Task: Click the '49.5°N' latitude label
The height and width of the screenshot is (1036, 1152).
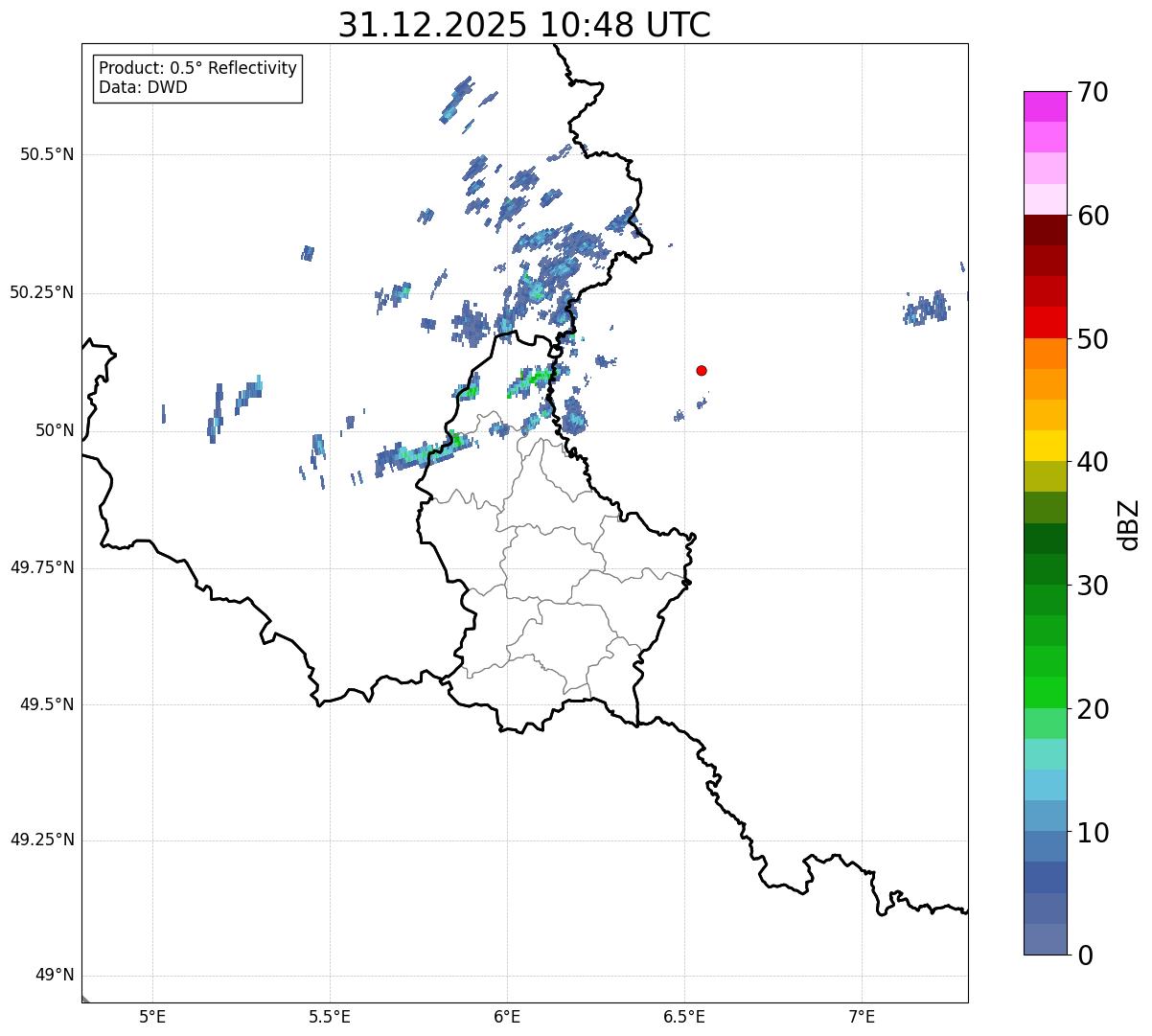Action: point(47,704)
